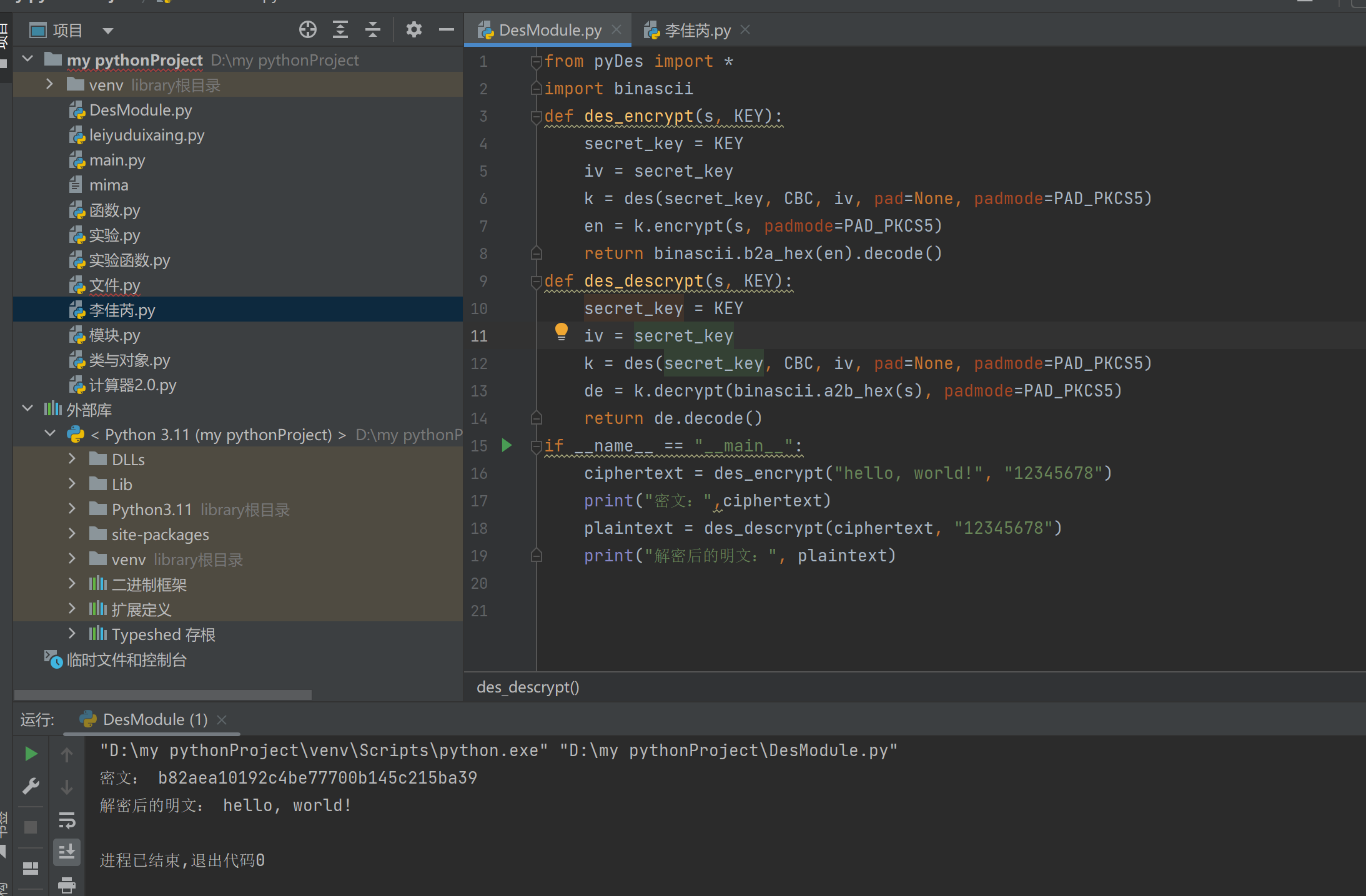Click the expand all icon in project toolbar
Image resolution: width=1366 pixels, height=896 pixels.
coord(340,30)
